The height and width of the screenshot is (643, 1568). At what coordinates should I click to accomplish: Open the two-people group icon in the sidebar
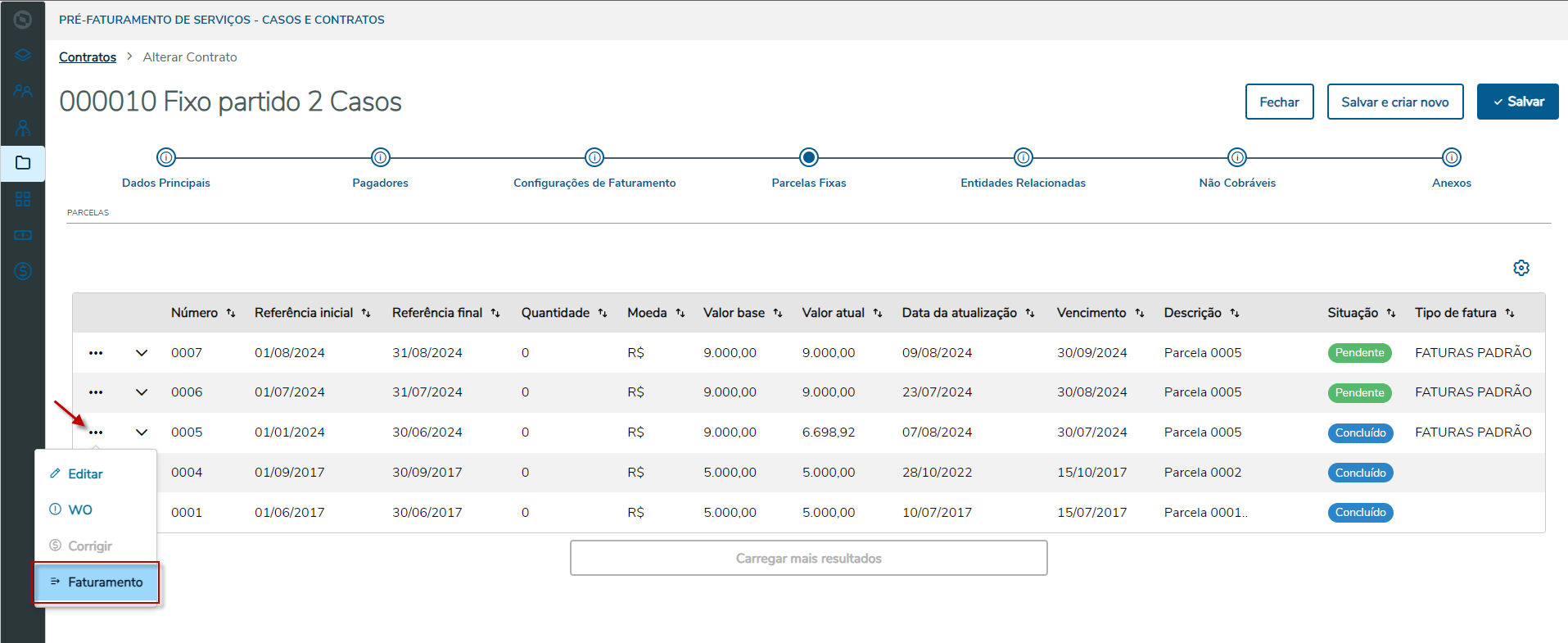[x=23, y=91]
